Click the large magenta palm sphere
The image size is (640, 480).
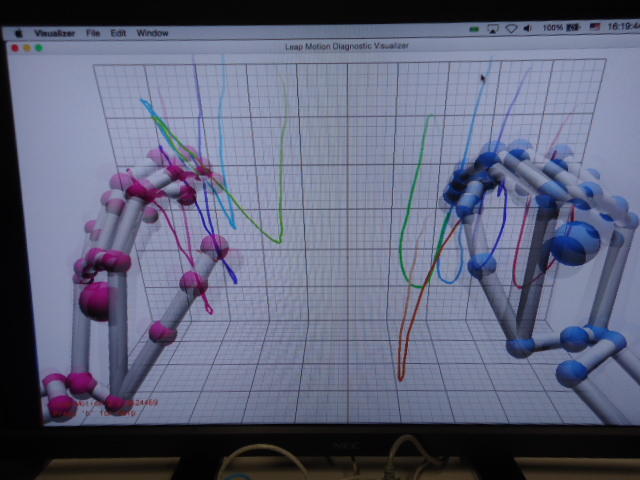95,301
